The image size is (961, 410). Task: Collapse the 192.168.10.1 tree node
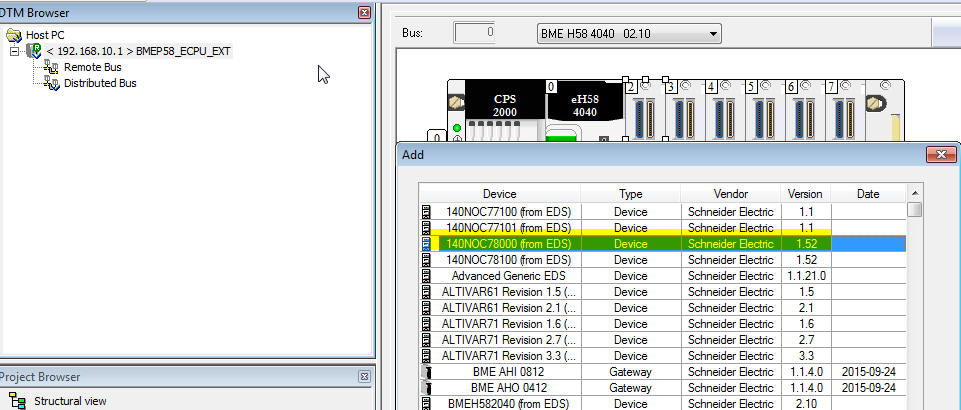(x=15, y=51)
